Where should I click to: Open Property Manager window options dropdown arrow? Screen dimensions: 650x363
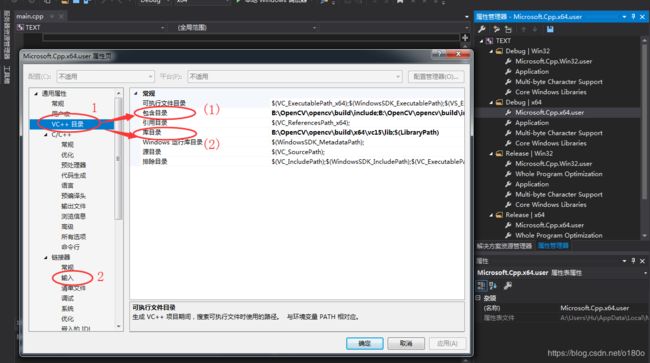coord(624,17)
